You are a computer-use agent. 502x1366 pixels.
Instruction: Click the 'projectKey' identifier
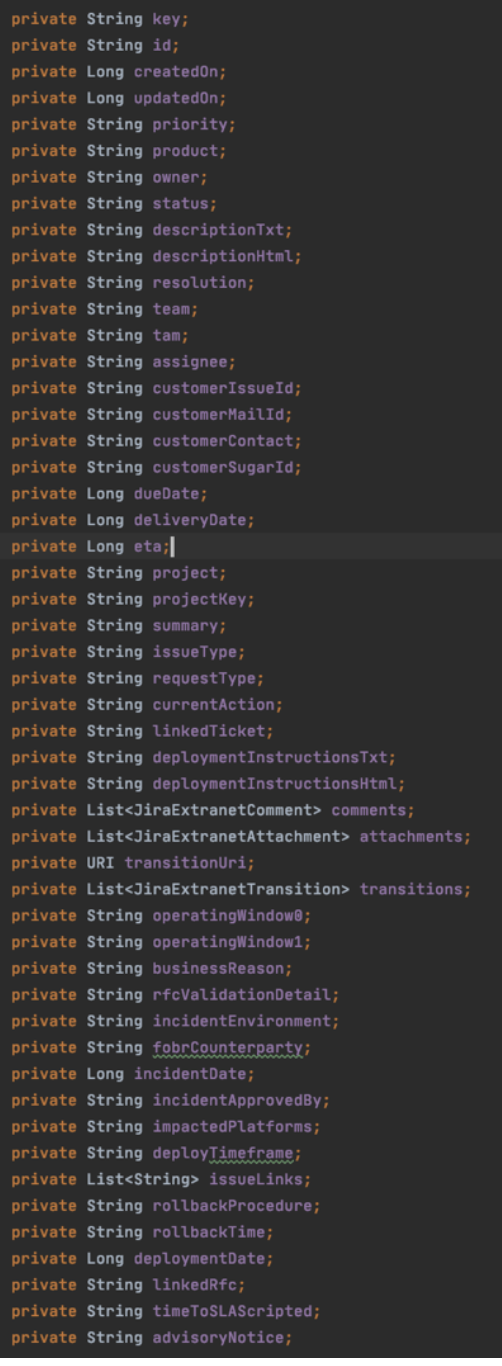coord(198,598)
